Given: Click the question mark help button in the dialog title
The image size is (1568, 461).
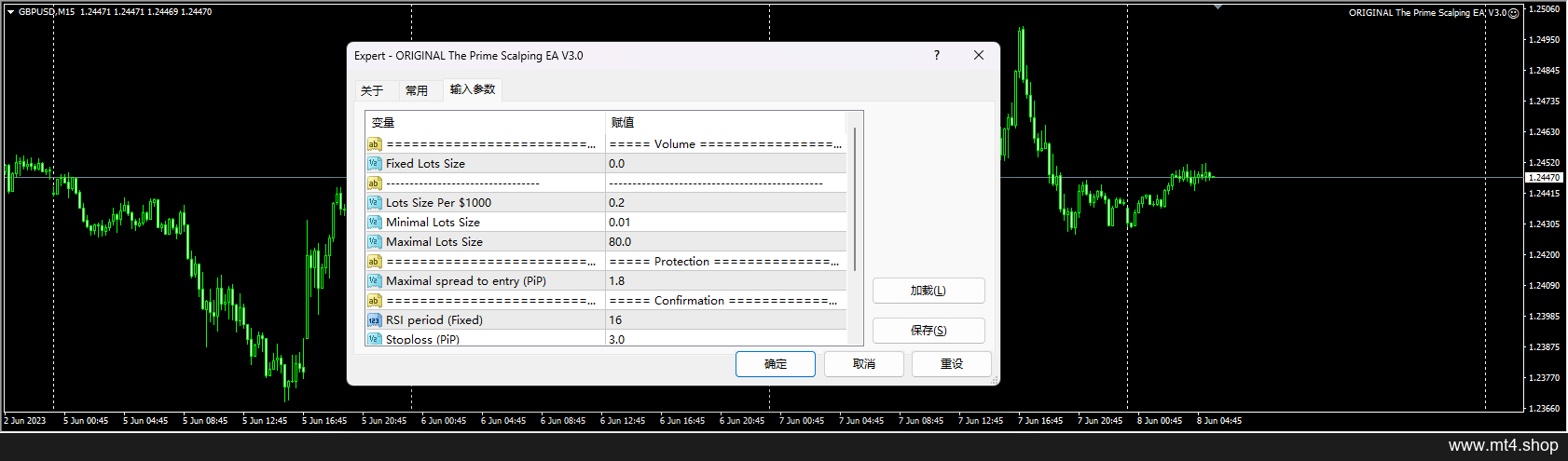Looking at the screenshot, I should [937, 56].
